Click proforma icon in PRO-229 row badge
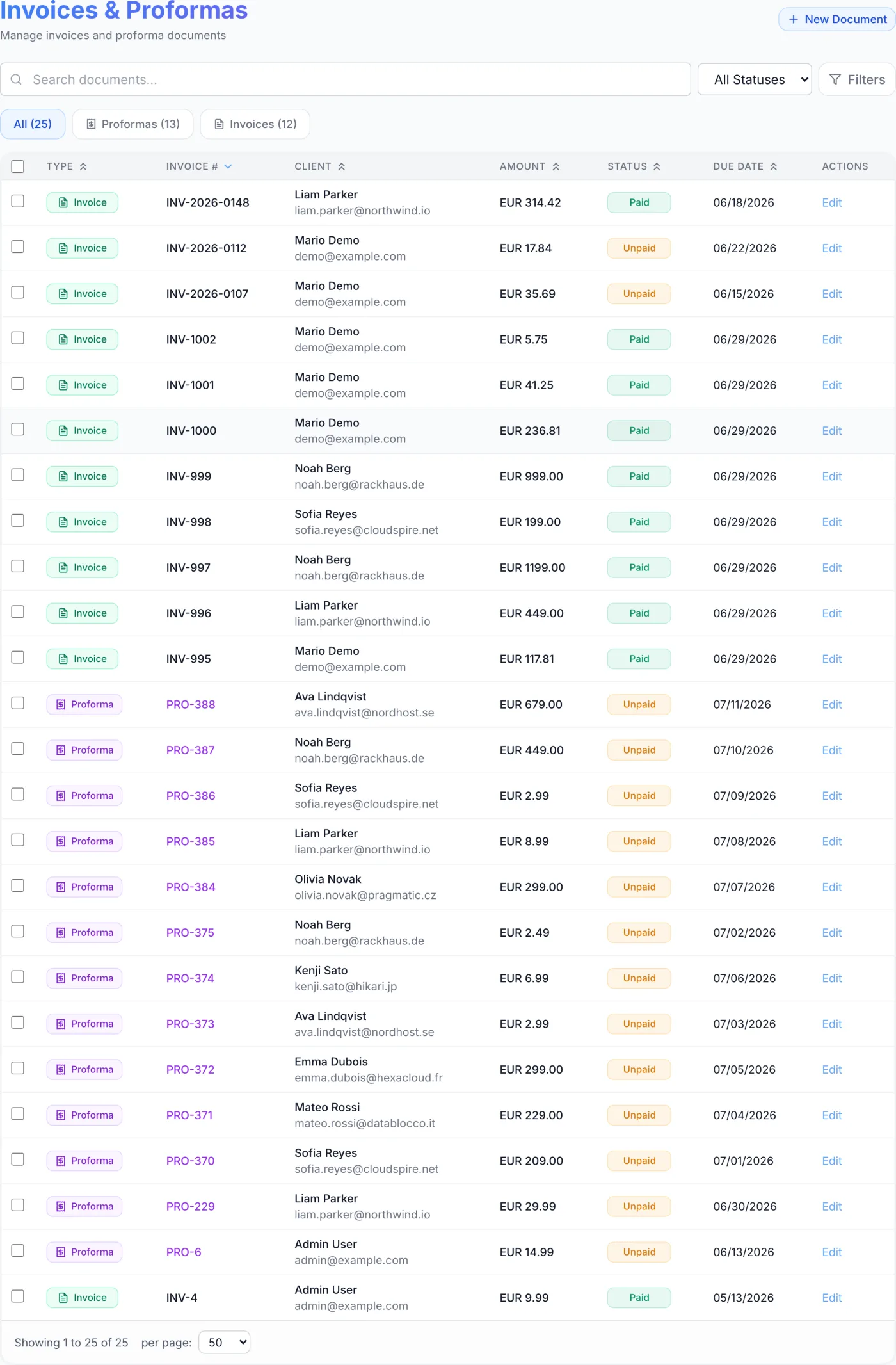The height and width of the screenshot is (1365, 896). pos(61,1206)
